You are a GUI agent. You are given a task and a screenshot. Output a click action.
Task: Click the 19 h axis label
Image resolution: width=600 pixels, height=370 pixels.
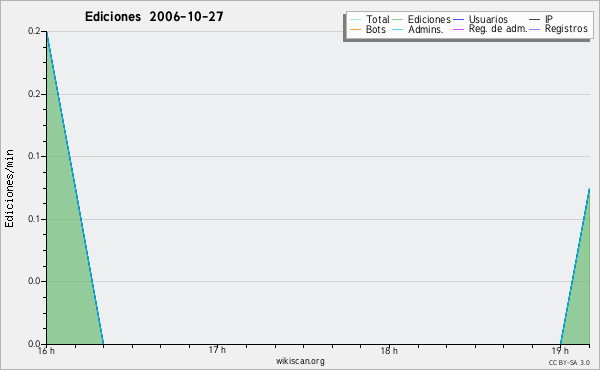click(x=560, y=351)
